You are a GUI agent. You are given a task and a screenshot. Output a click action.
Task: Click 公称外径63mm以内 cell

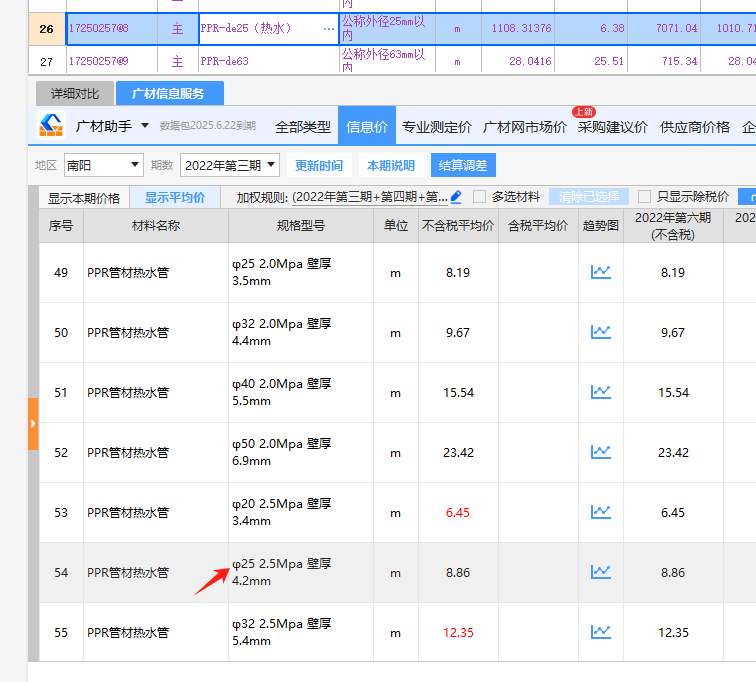tap(387, 60)
